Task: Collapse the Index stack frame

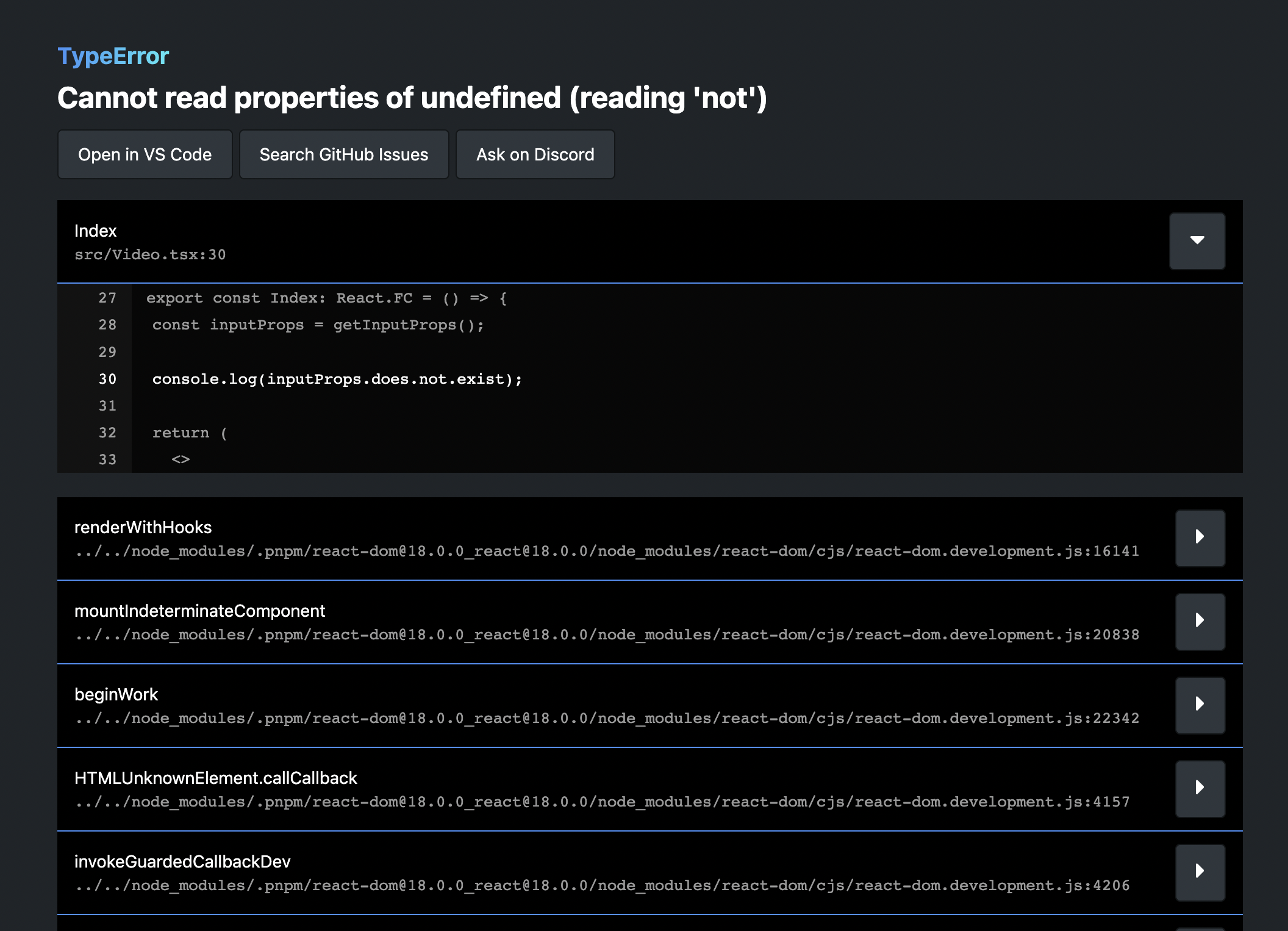Action: (1197, 240)
